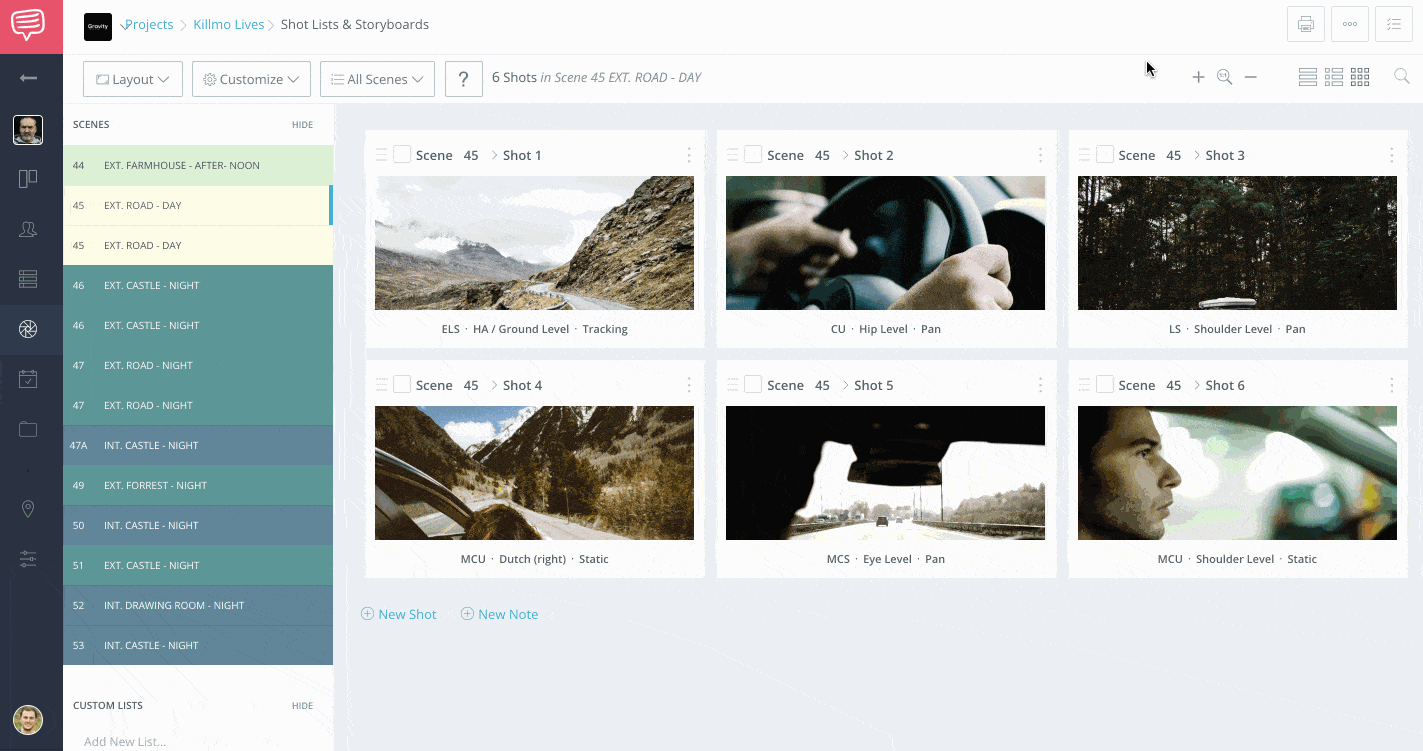Open Shot 5 three-dot menu

[1040, 385]
